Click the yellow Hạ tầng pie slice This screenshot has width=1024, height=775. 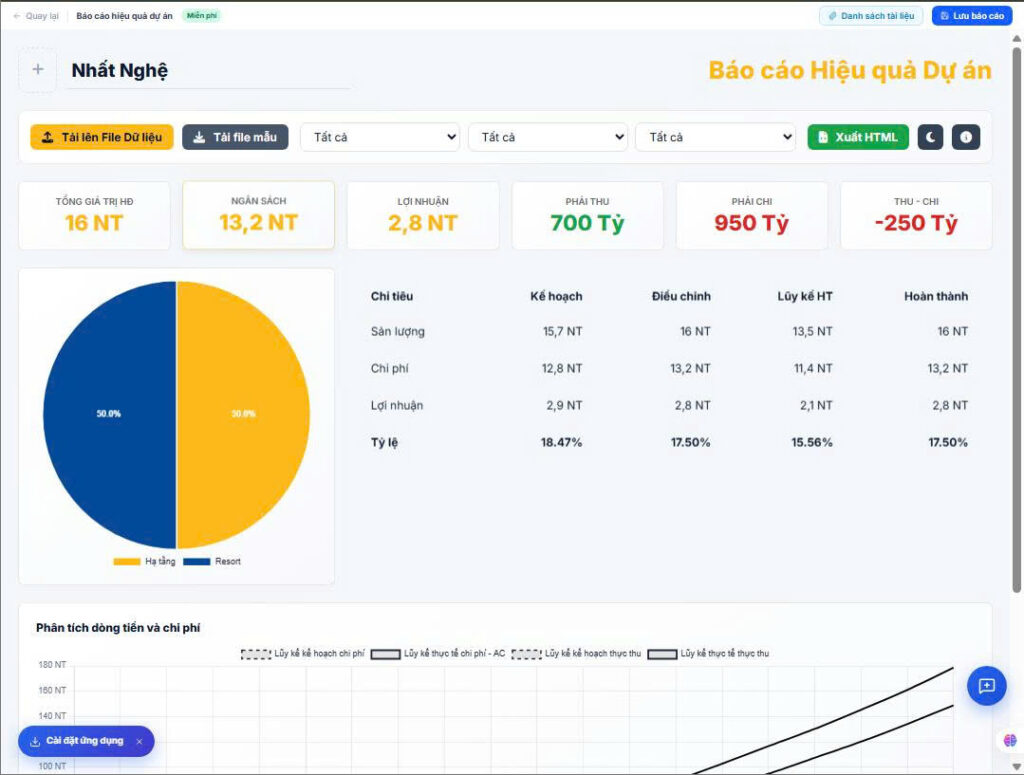243,415
